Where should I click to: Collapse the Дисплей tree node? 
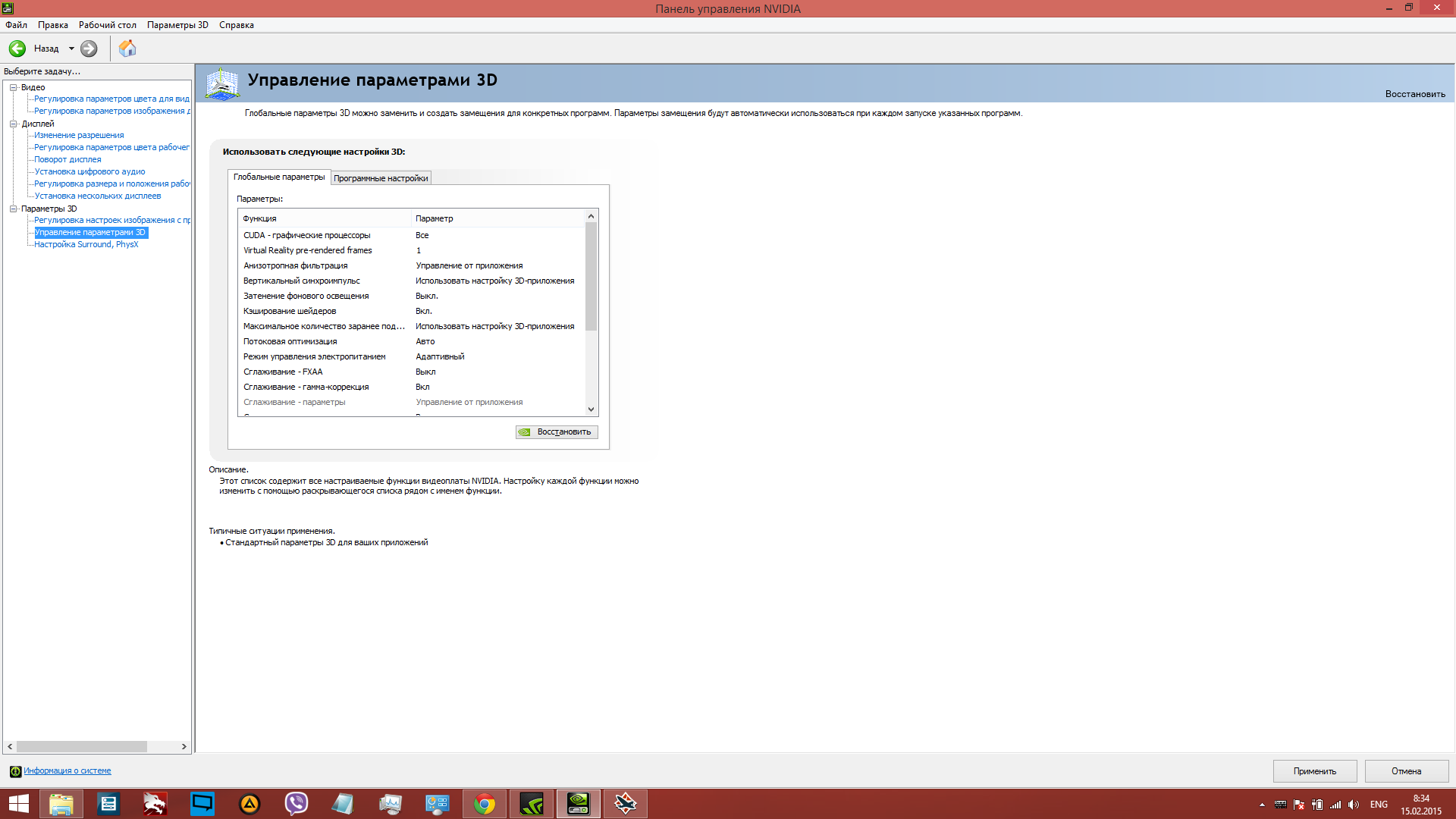tap(14, 124)
